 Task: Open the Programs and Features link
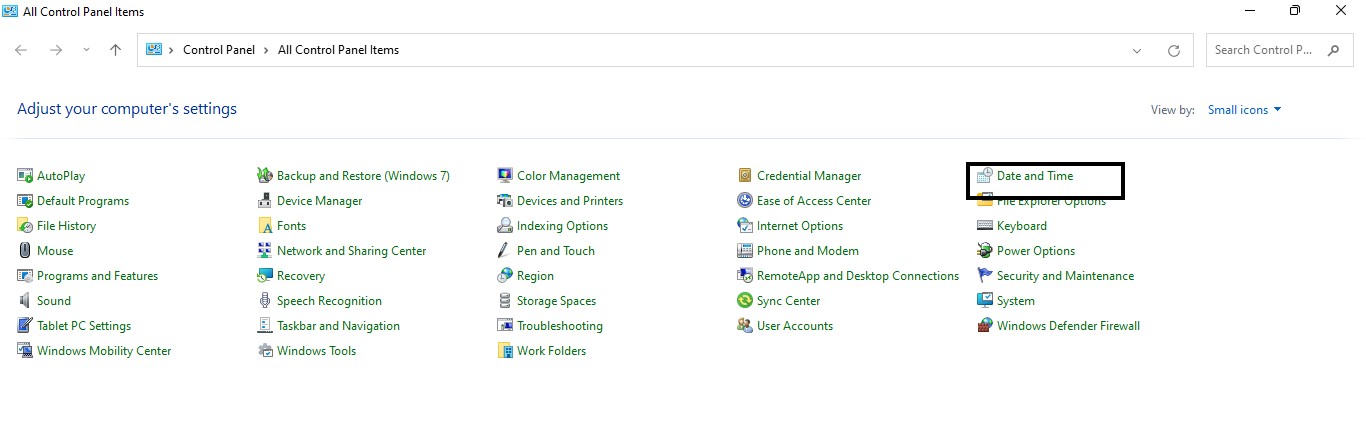pos(97,276)
